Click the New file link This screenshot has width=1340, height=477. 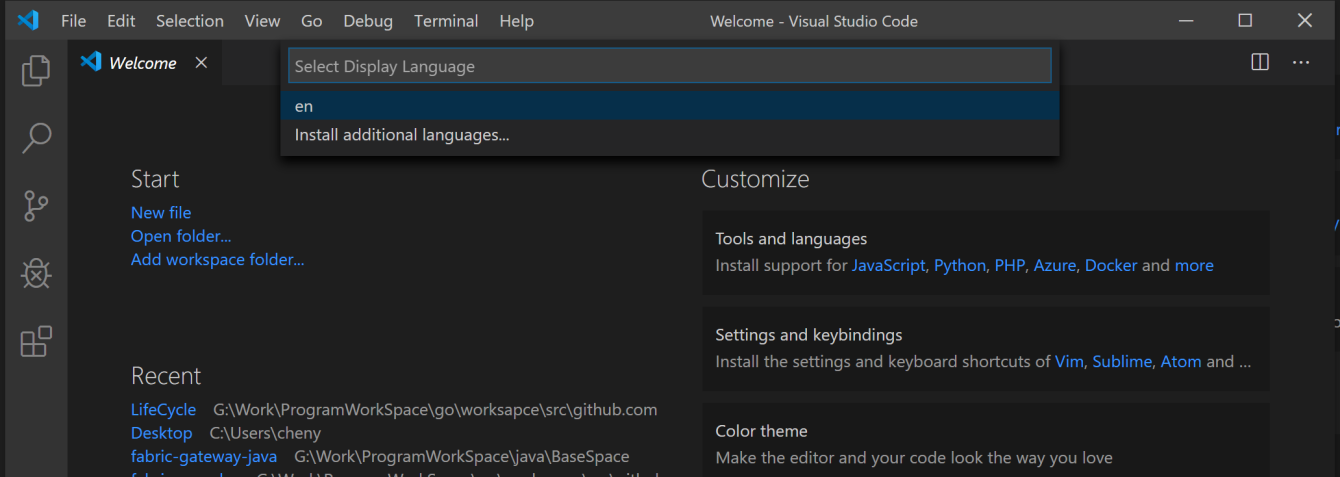161,213
